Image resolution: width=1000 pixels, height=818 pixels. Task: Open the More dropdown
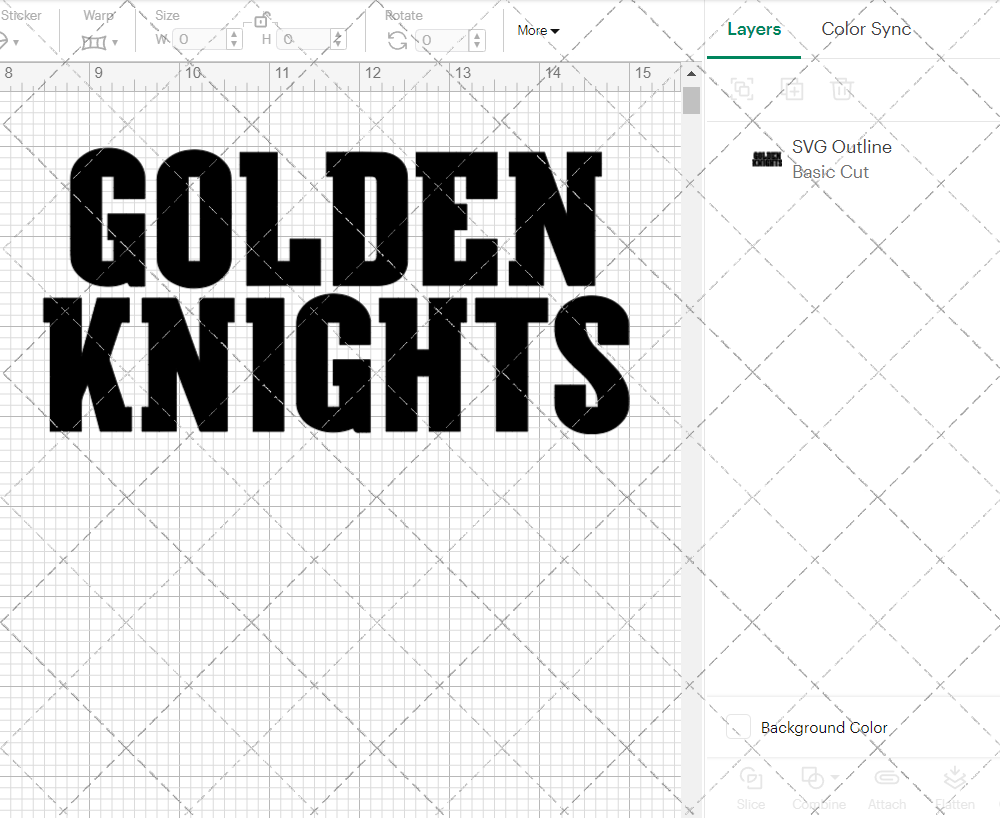coord(537,31)
